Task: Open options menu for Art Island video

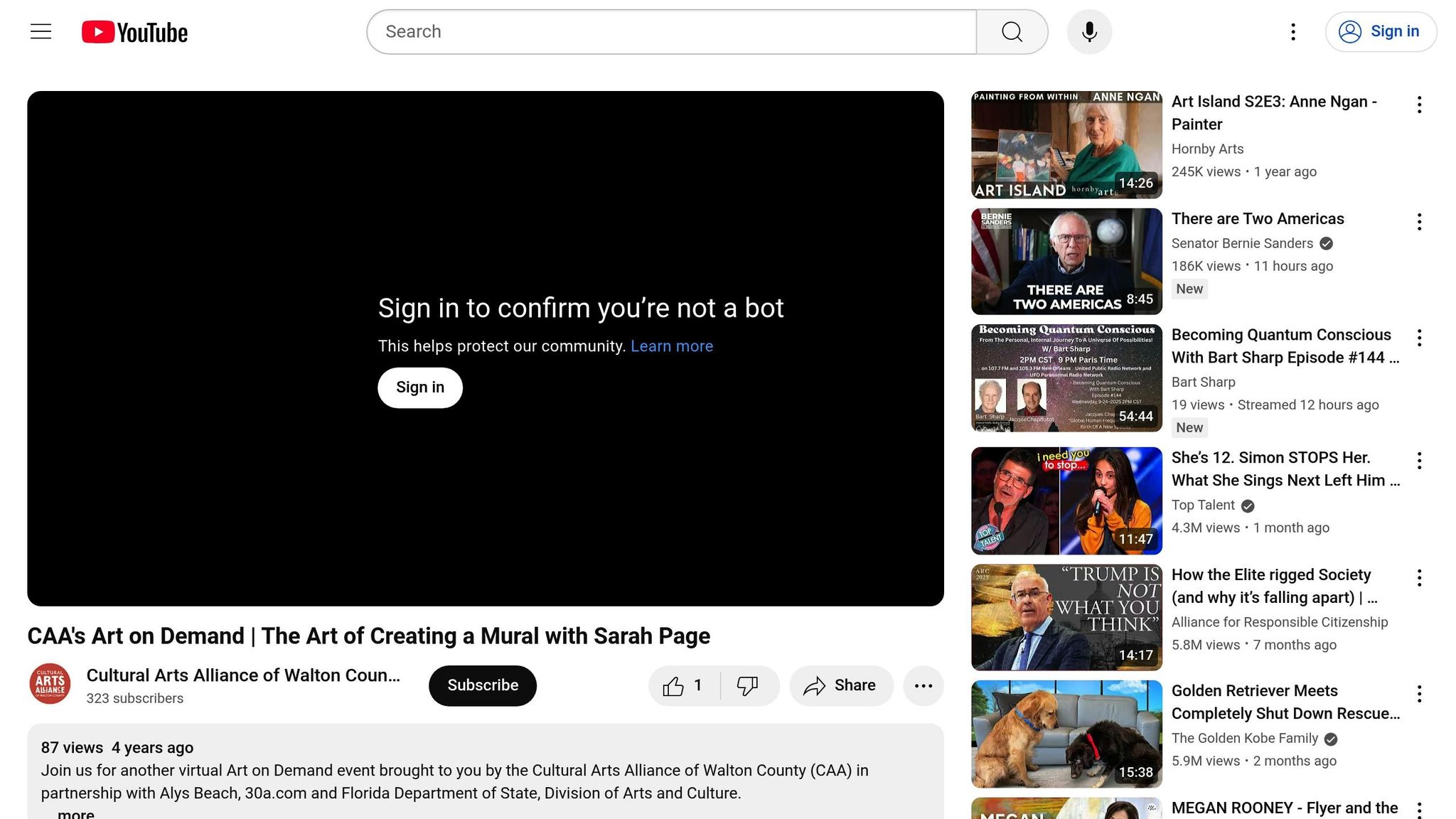Action: [1419, 105]
